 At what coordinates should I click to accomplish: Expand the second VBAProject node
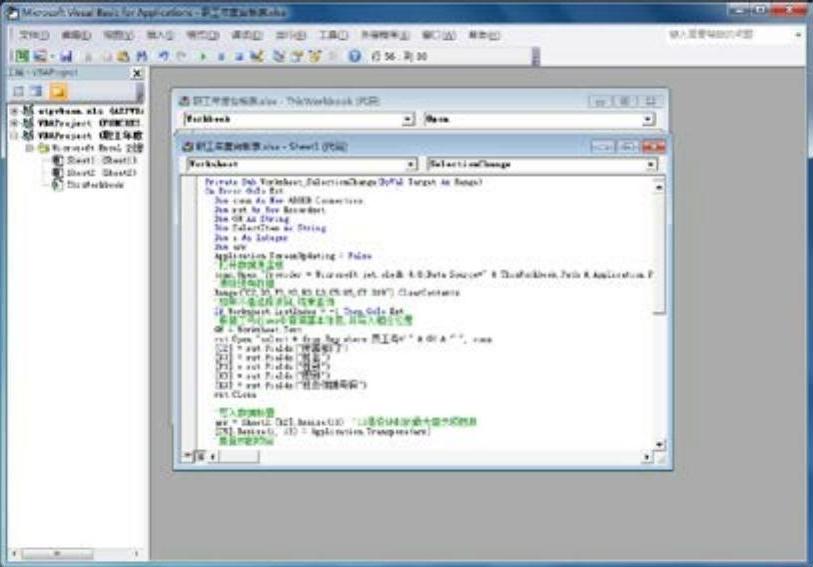pyautogui.click(x=15, y=123)
